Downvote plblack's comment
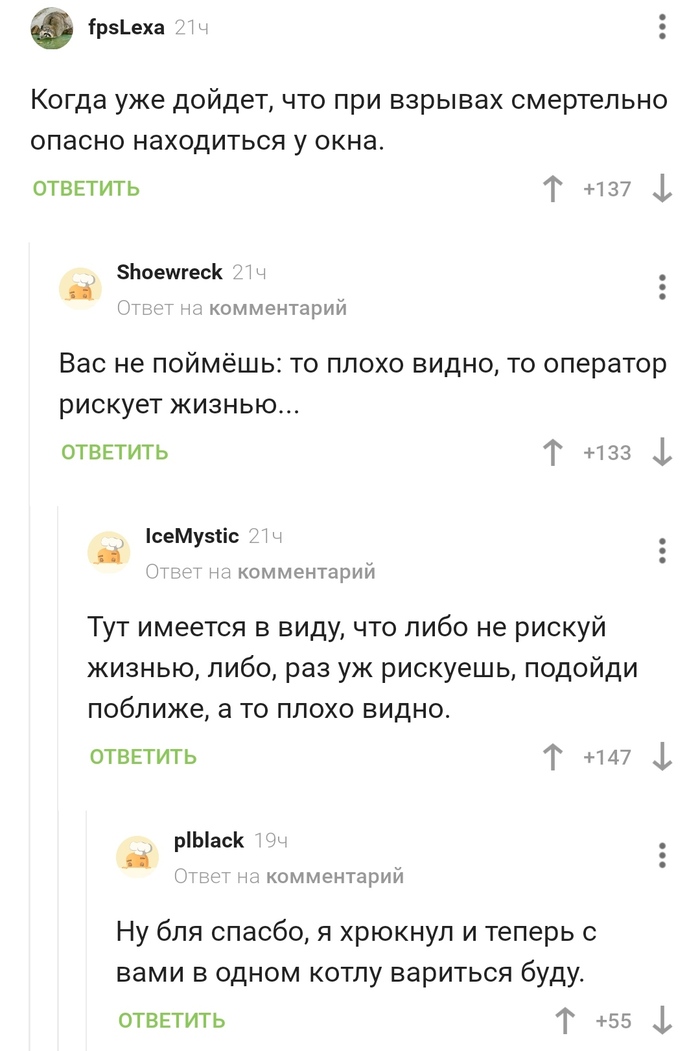Viewport: 700px width, 1051px height. tap(662, 1021)
